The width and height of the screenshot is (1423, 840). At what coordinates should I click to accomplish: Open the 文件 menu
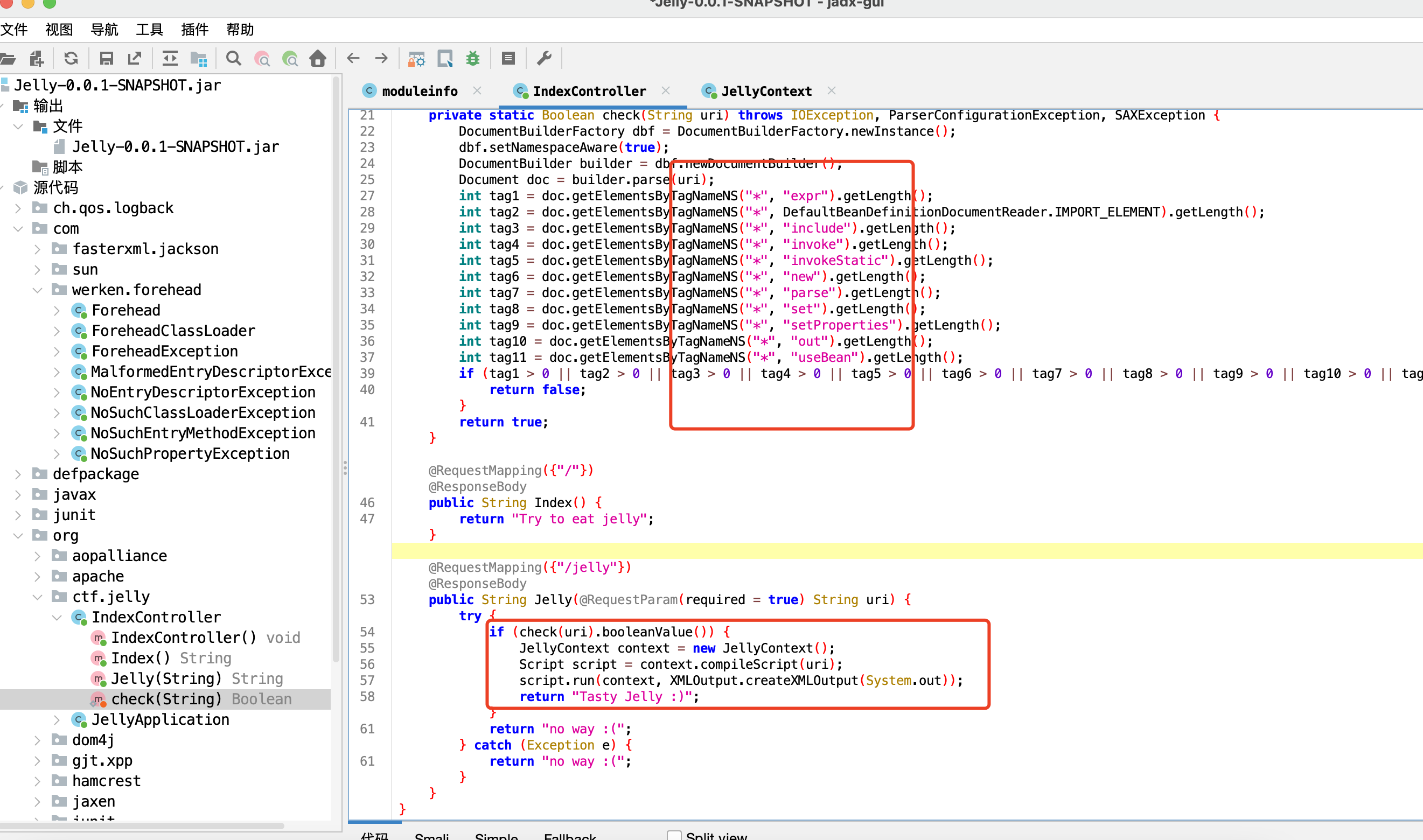point(13,30)
